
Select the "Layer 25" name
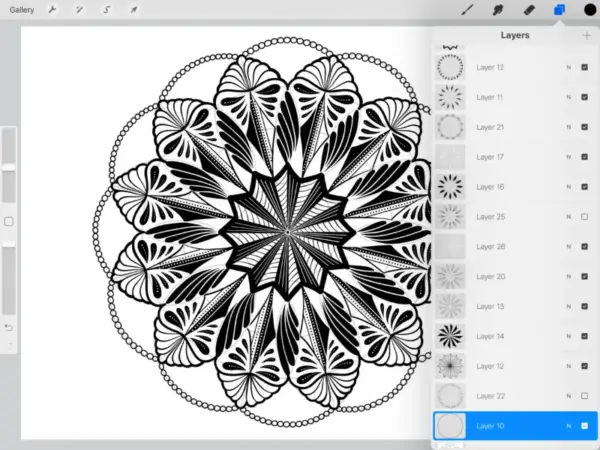[491, 217]
